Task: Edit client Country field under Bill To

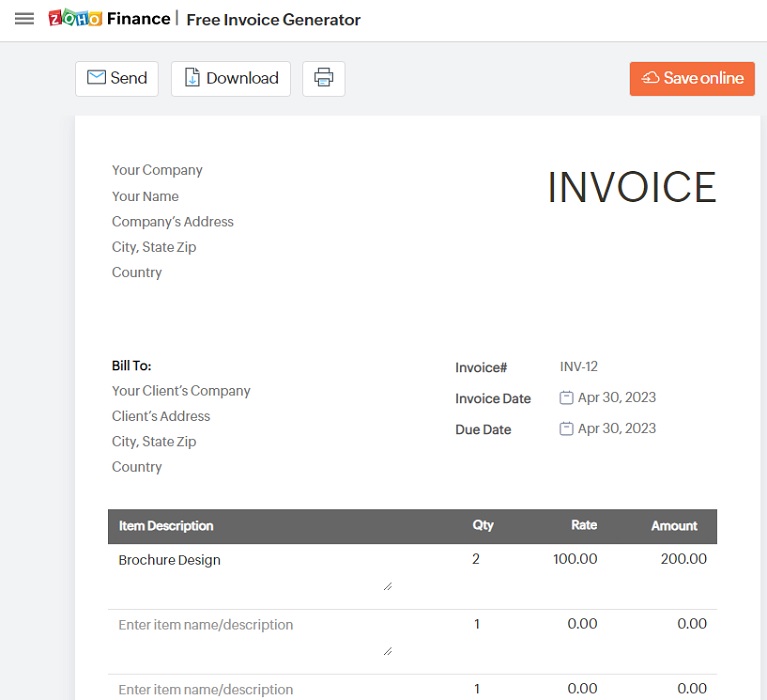Action: click(137, 467)
